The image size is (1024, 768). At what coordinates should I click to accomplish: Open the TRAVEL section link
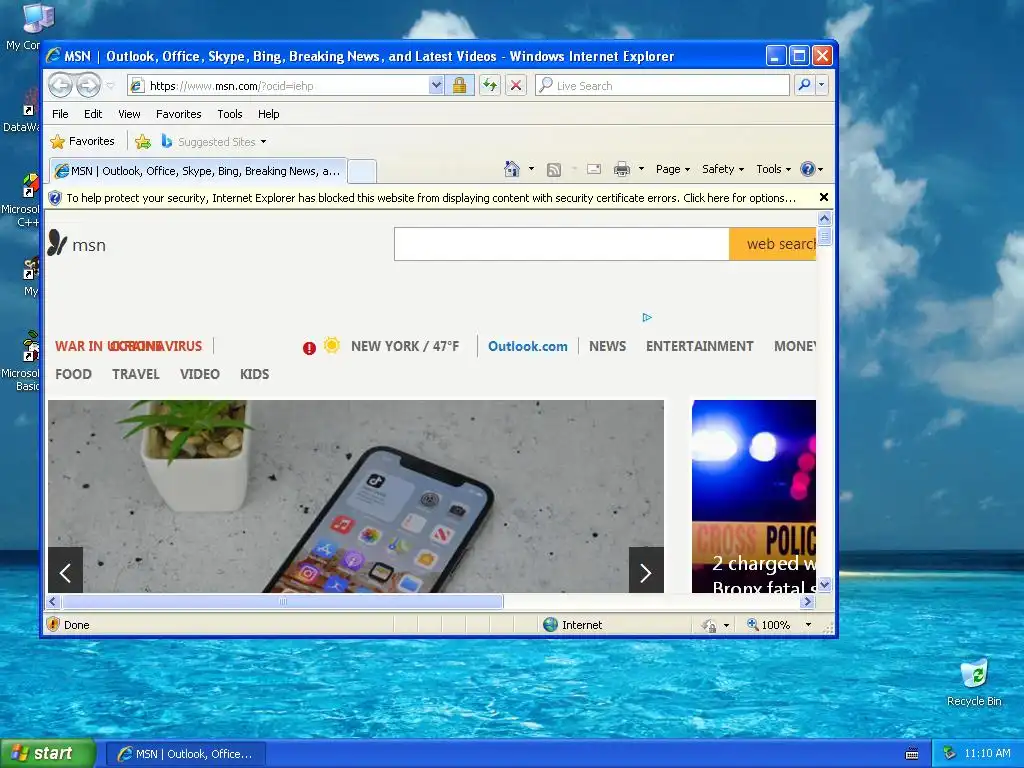pyautogui.click(x=135, y=374)
